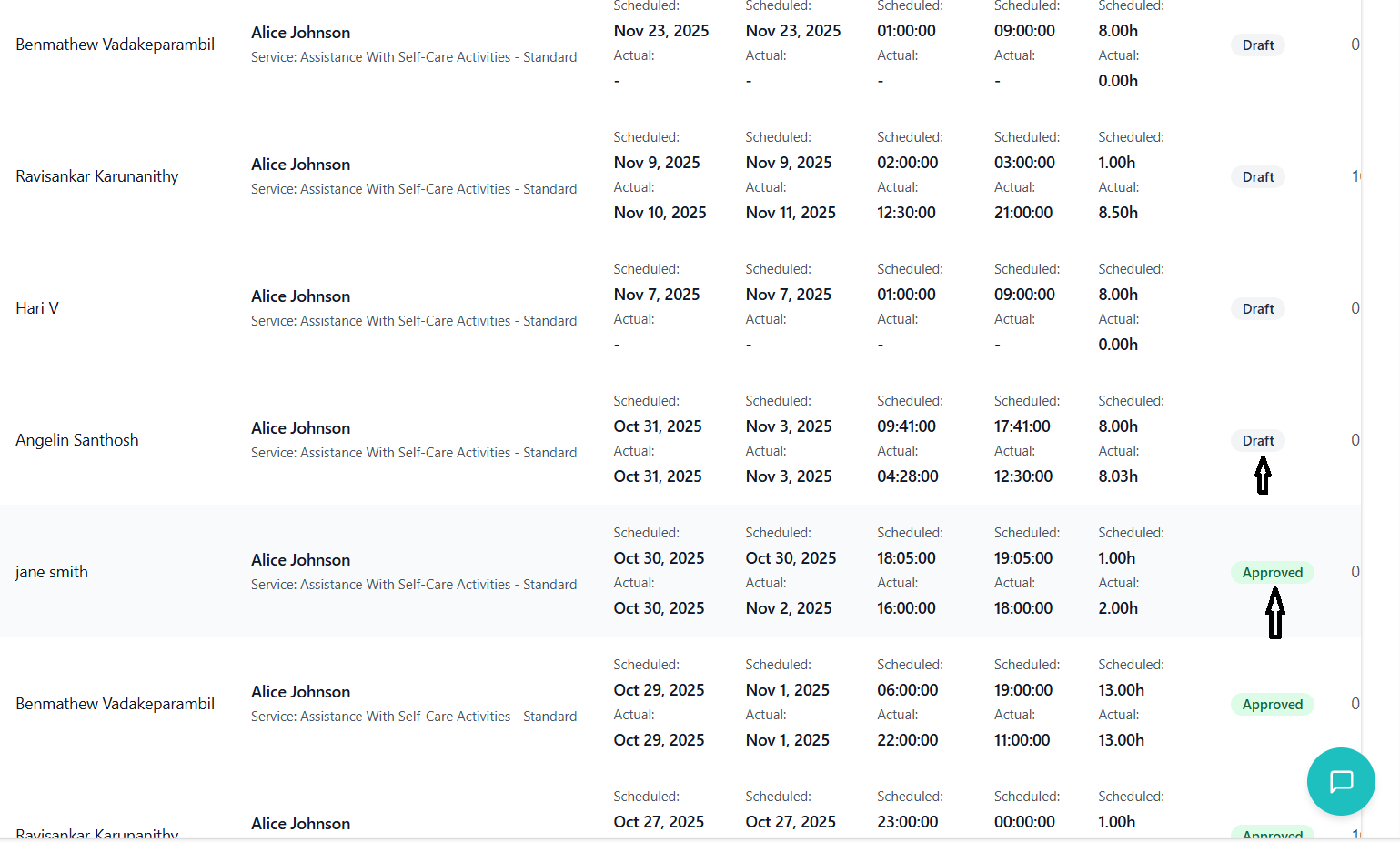Viewport: 1400px width, 842px height.
Task: Click the Draft status in Angelin Santhosh row
Action: [1258, 441]
